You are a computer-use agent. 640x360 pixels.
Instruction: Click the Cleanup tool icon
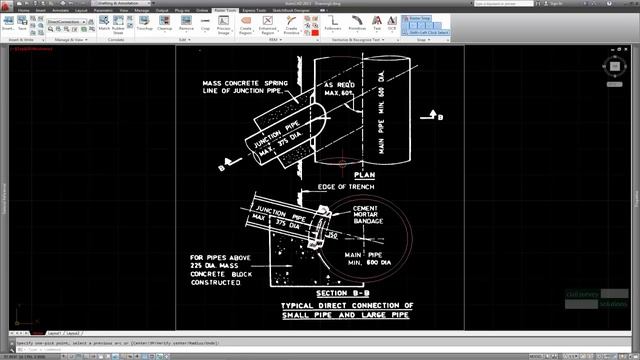pos(164,21)
